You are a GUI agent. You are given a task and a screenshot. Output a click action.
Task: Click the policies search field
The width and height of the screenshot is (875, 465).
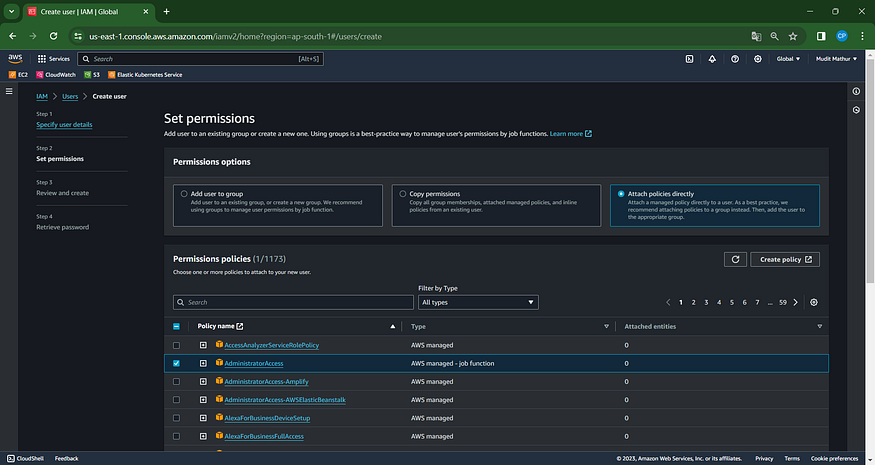point(294,303)
